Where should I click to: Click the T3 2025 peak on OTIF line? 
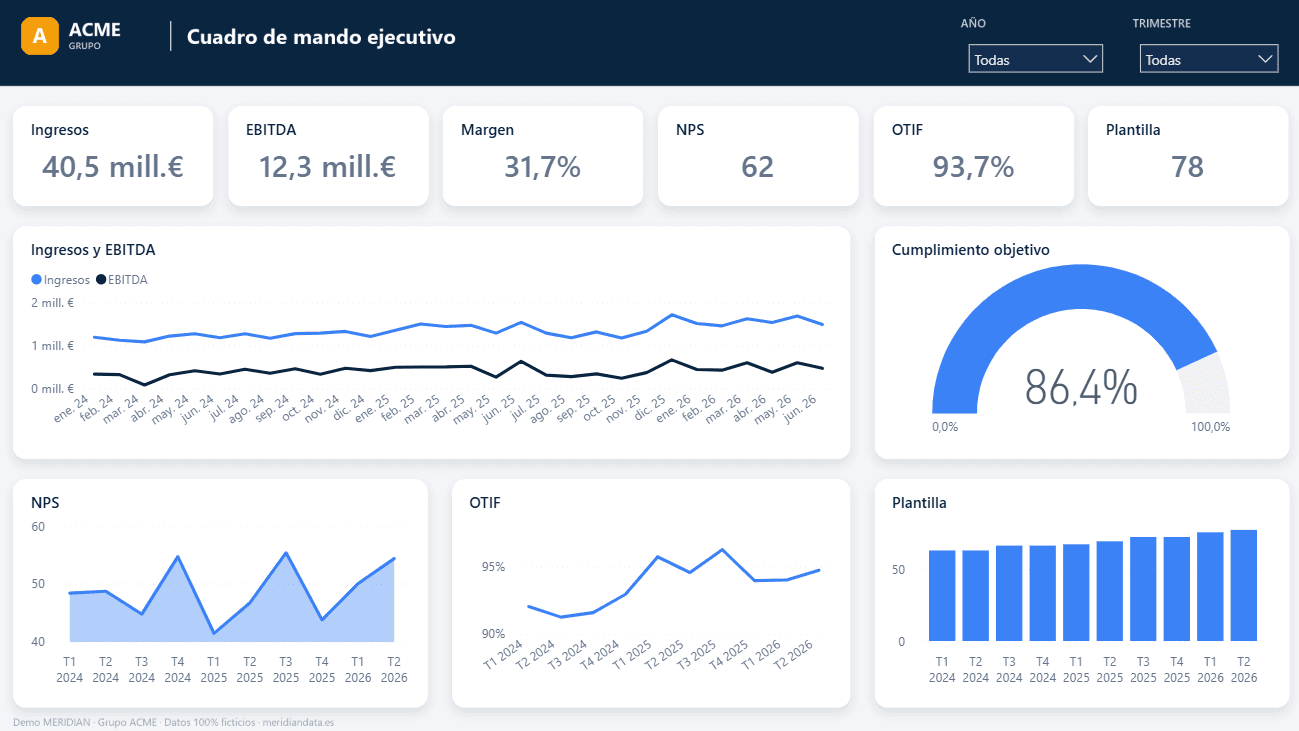[722, 549]
